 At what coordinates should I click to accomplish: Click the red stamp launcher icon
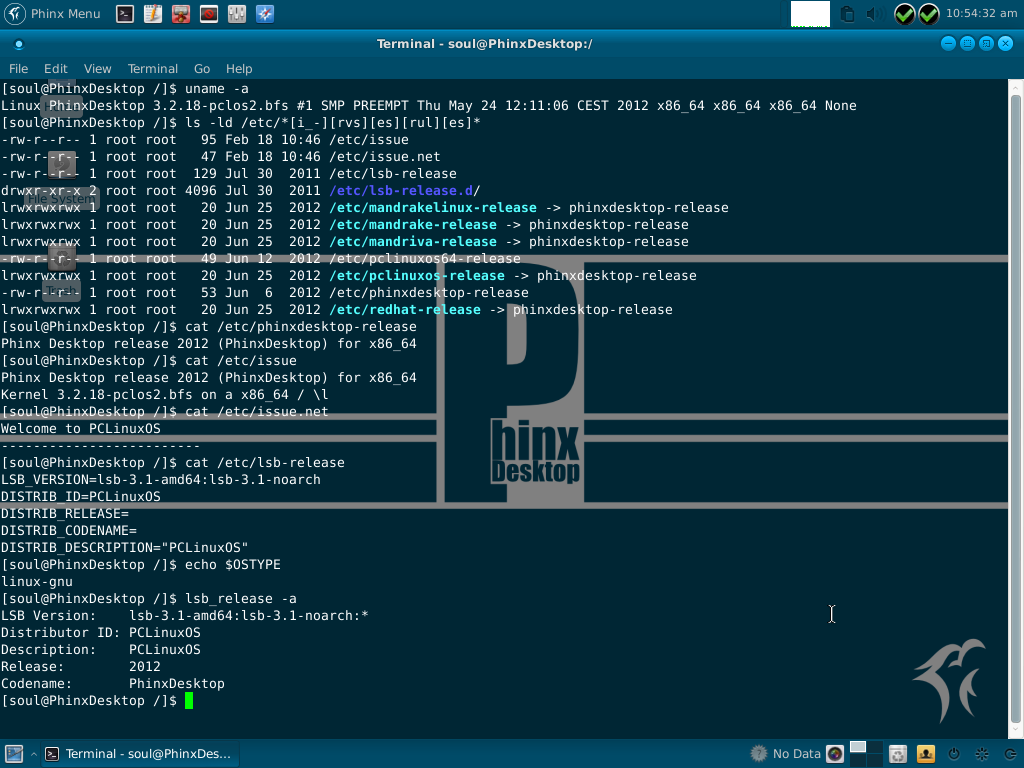click(181, 14)
